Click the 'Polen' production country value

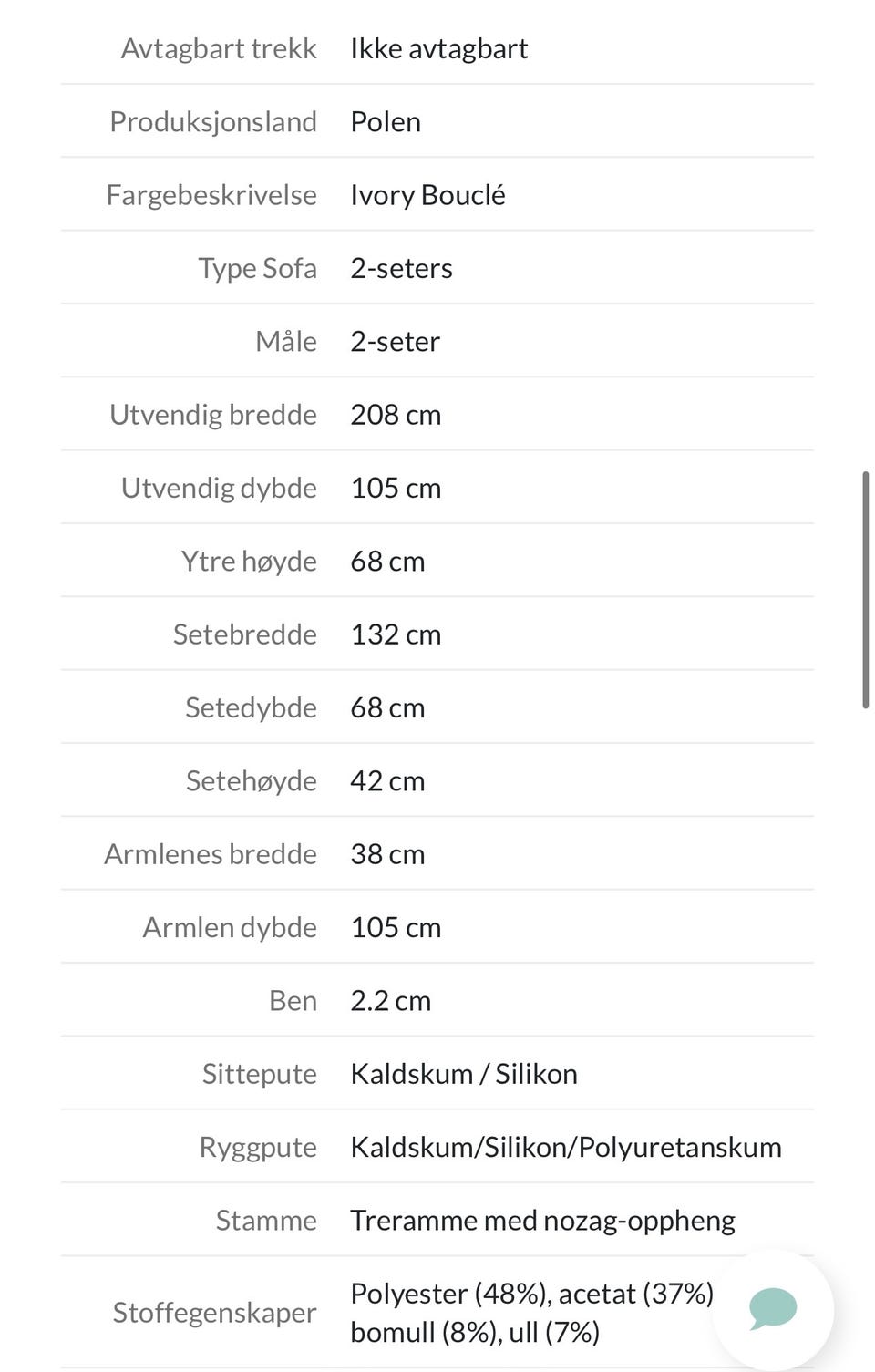point(386,122)
